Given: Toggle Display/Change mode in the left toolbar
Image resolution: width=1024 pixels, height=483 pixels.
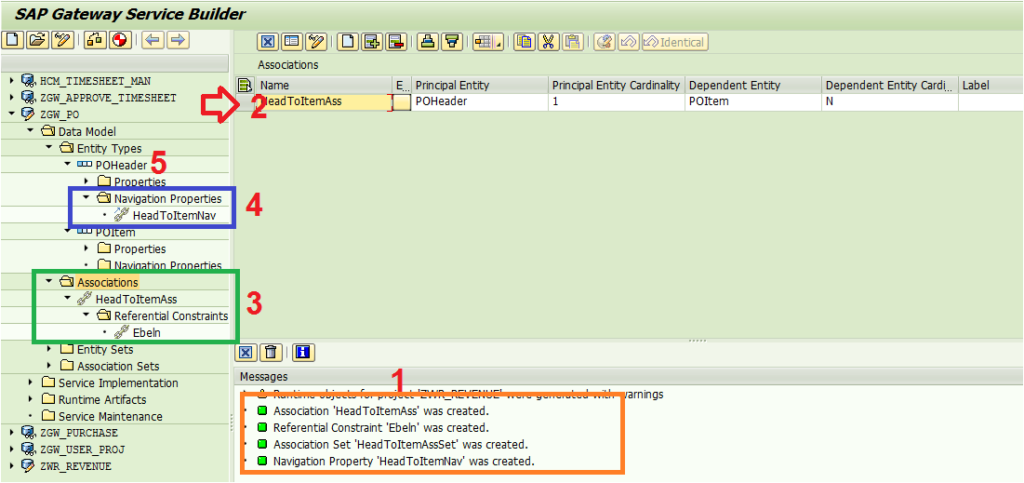Looking at the screenshot, I should tap(63, 40).
